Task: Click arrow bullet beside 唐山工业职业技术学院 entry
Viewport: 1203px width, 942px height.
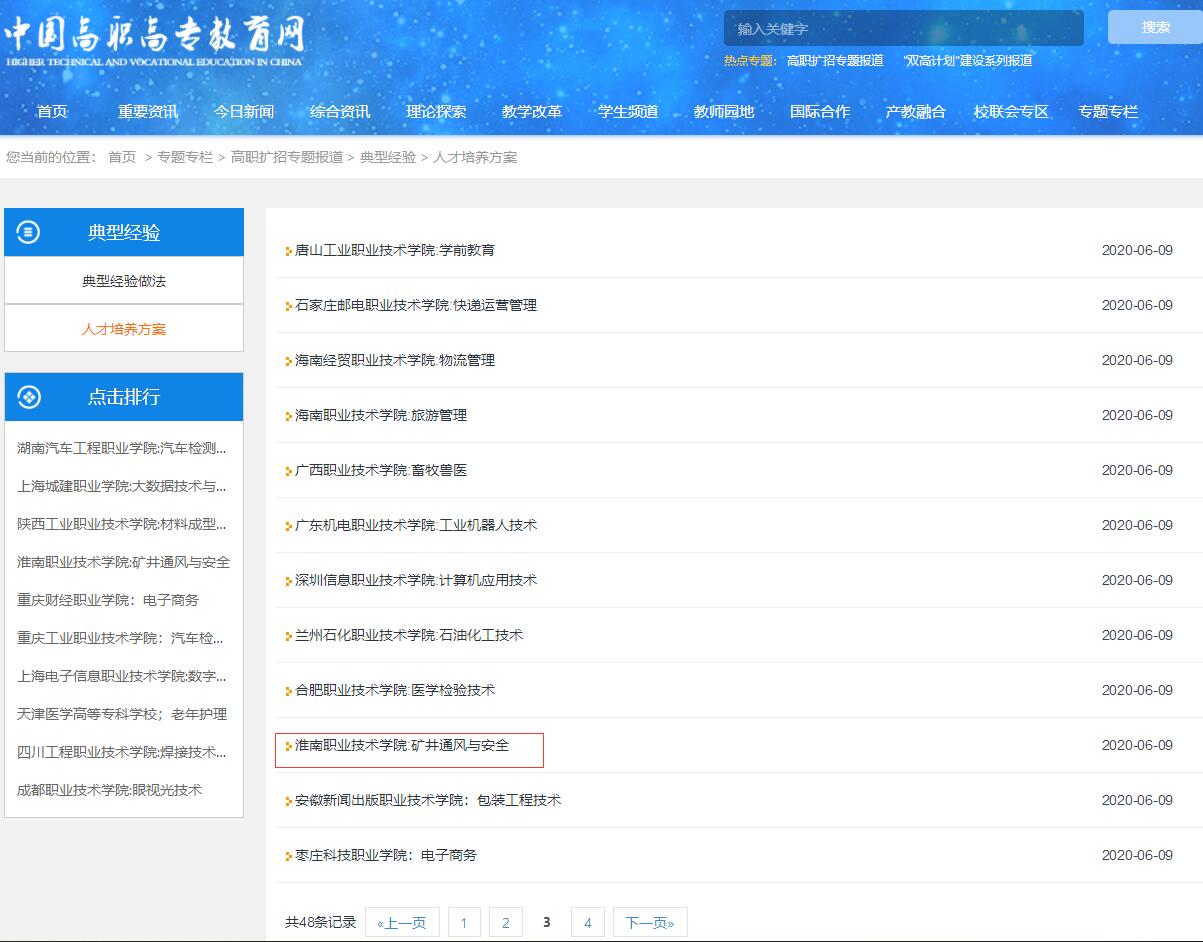Action: click(288, 251)
